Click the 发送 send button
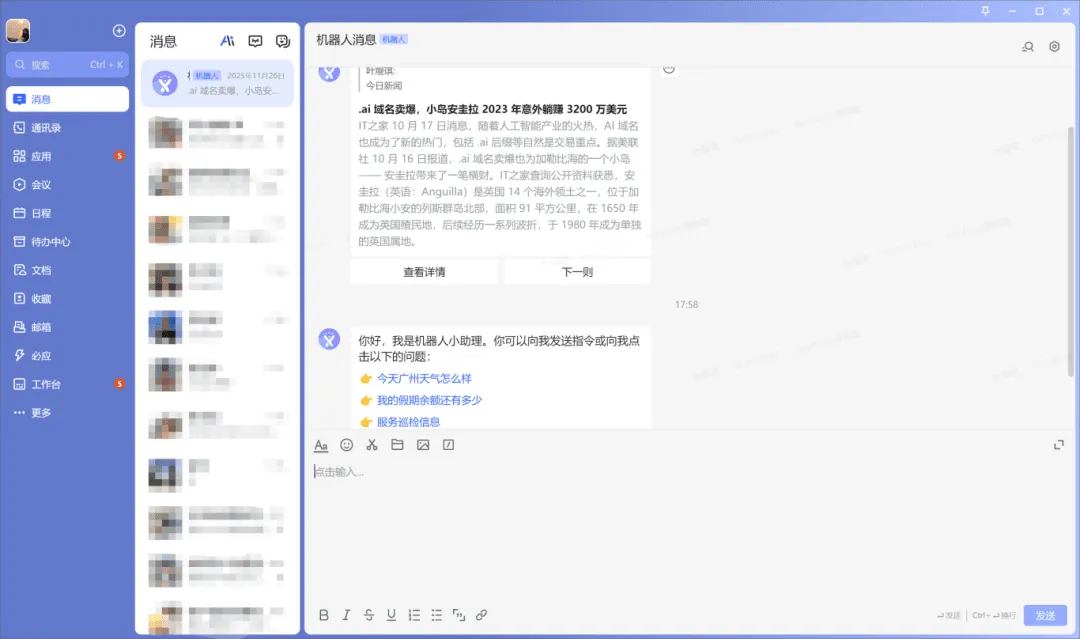Viewport: 1080px width, 639px height. (1045, 615)
